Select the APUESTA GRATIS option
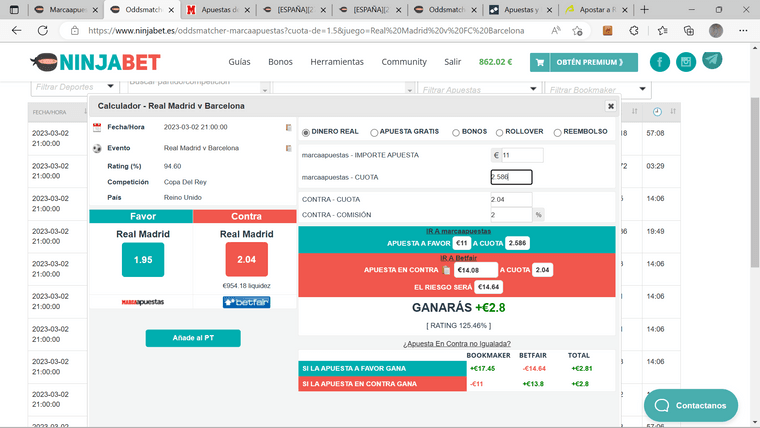This screenshot has height=428, width=760. click(374, 132)
